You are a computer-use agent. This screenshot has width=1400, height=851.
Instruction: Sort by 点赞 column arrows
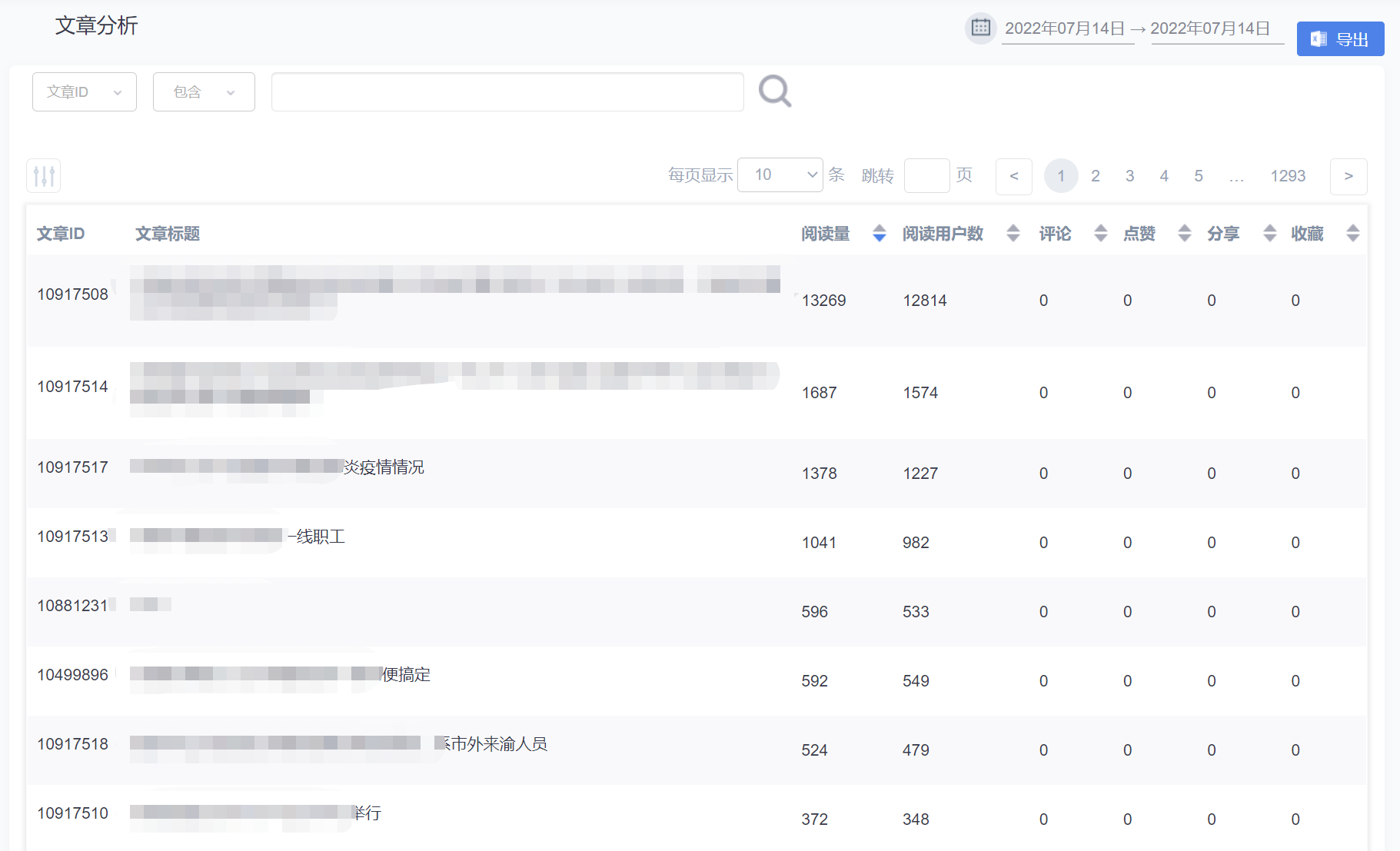(x=1184, y=233)
